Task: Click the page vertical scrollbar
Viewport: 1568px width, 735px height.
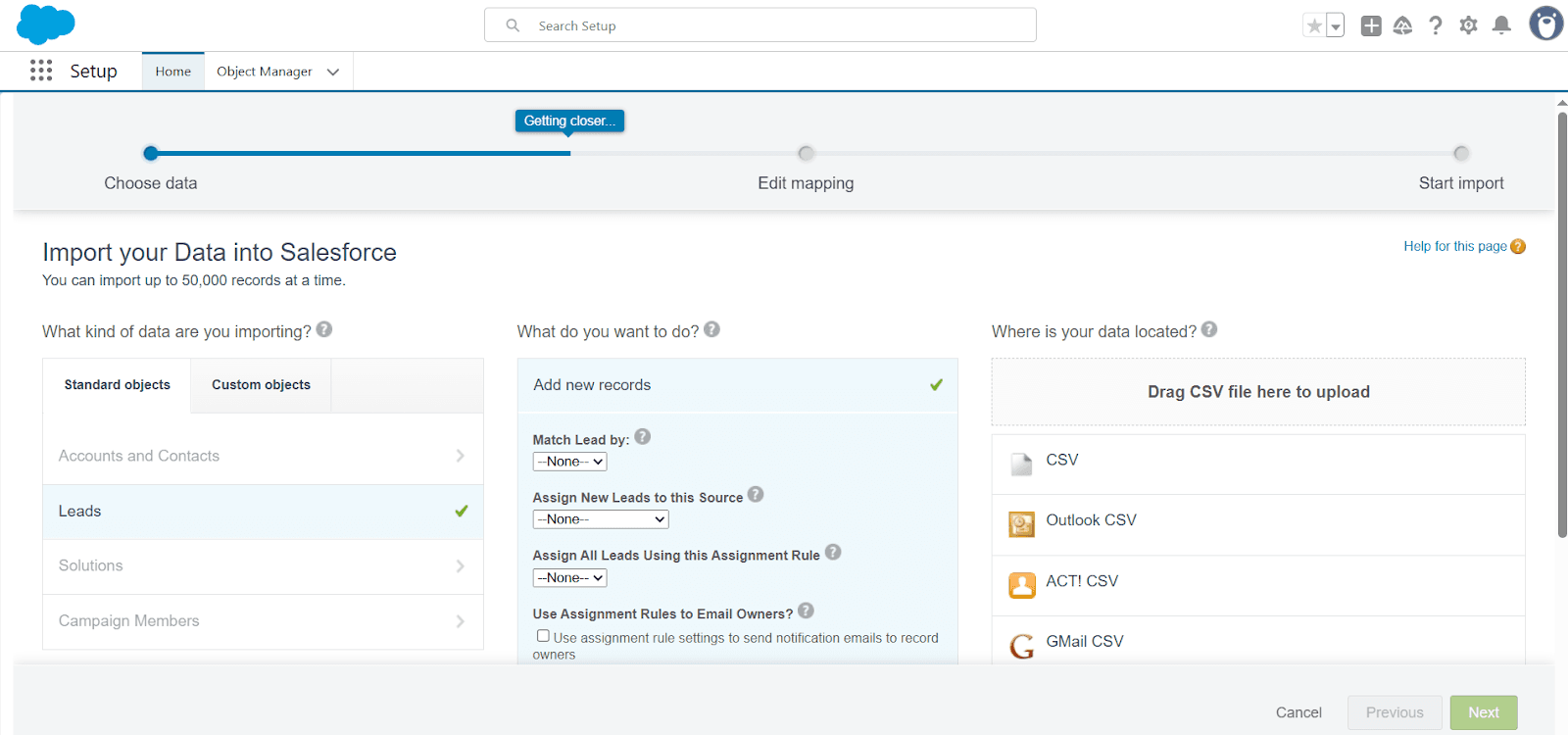Action: coord(1562,323)
